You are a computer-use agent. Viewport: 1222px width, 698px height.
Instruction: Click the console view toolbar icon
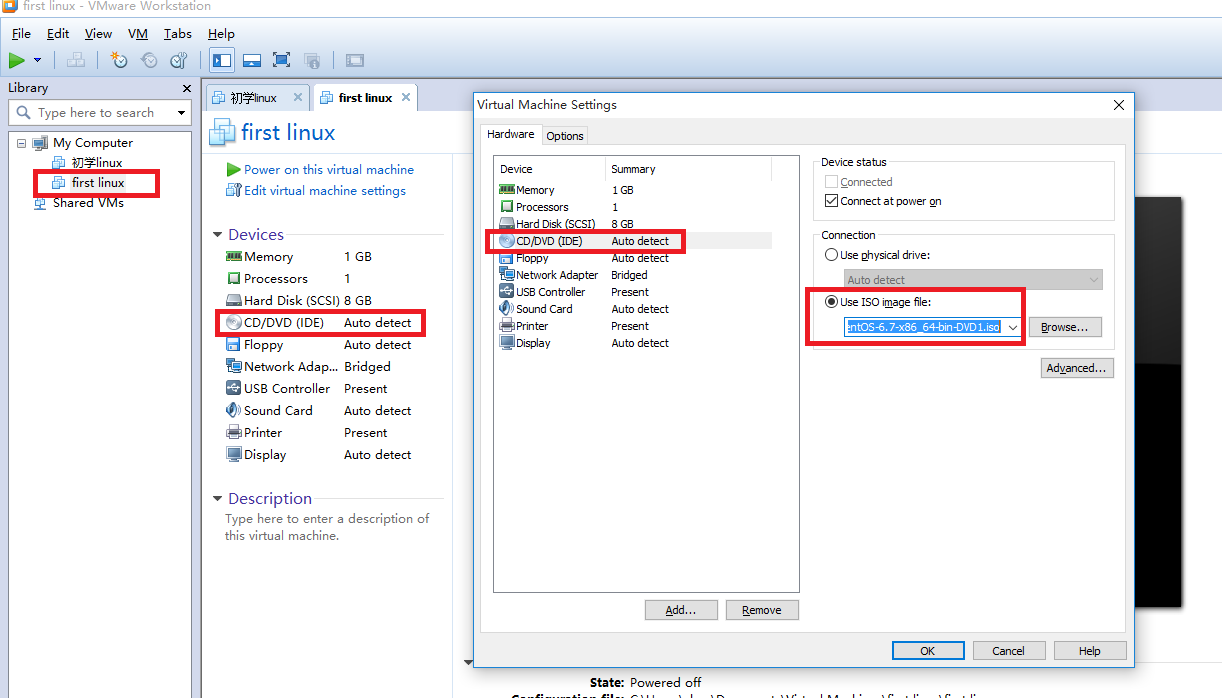[x=355, y=61]
